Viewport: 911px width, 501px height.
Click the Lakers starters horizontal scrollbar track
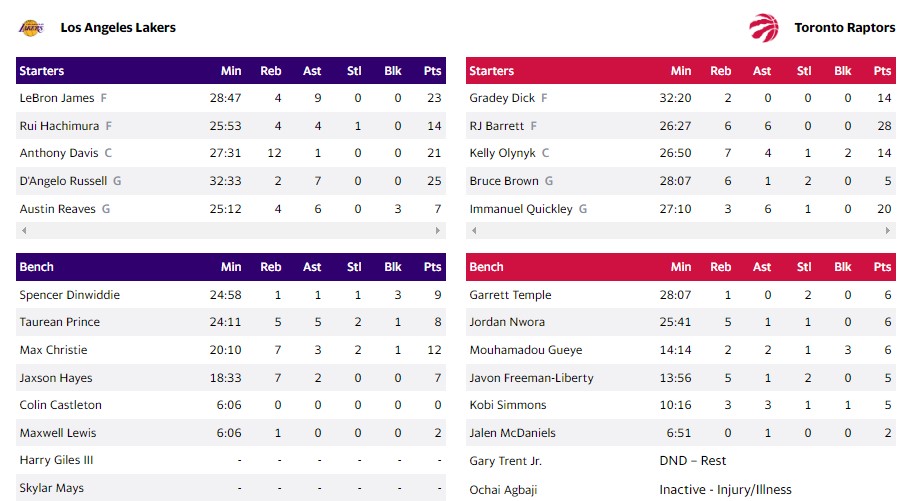[x=230, y=231]
